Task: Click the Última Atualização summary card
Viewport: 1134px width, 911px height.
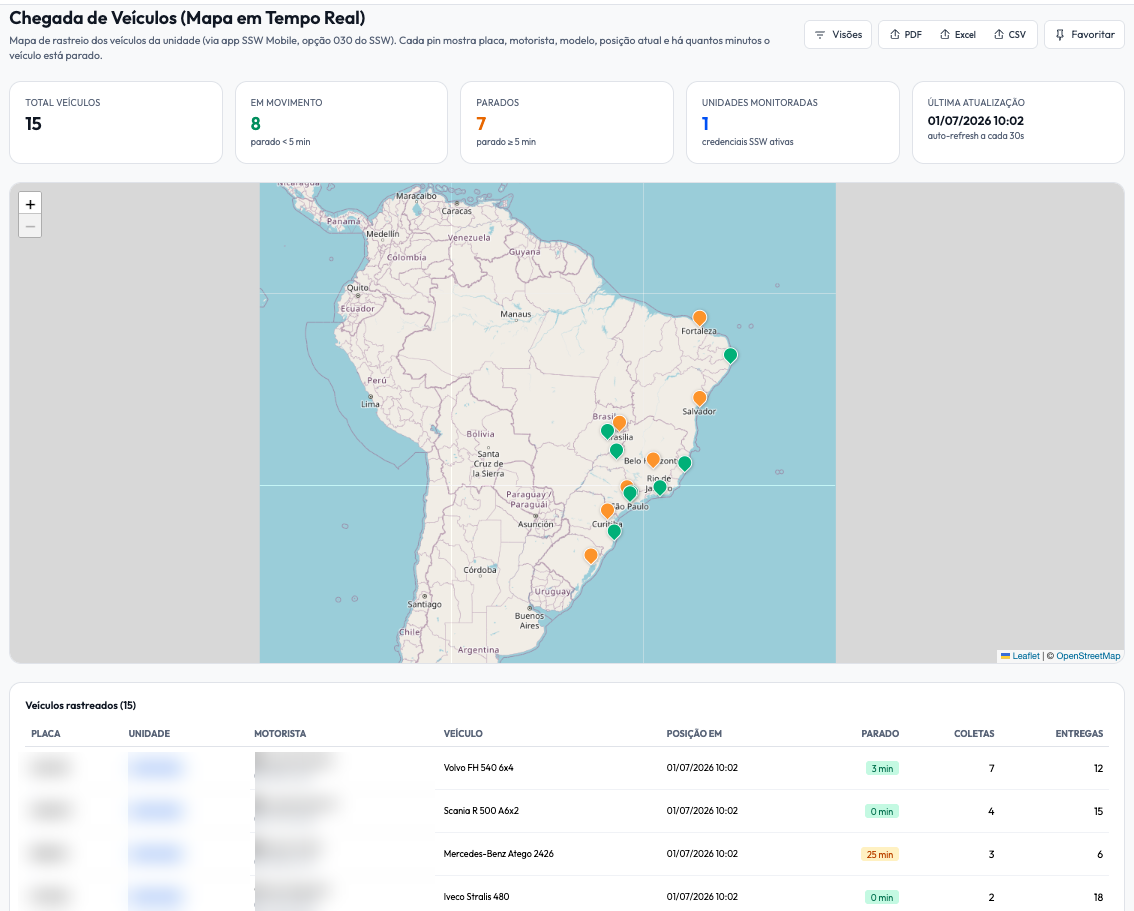Action: click(x=1018, y=122)
